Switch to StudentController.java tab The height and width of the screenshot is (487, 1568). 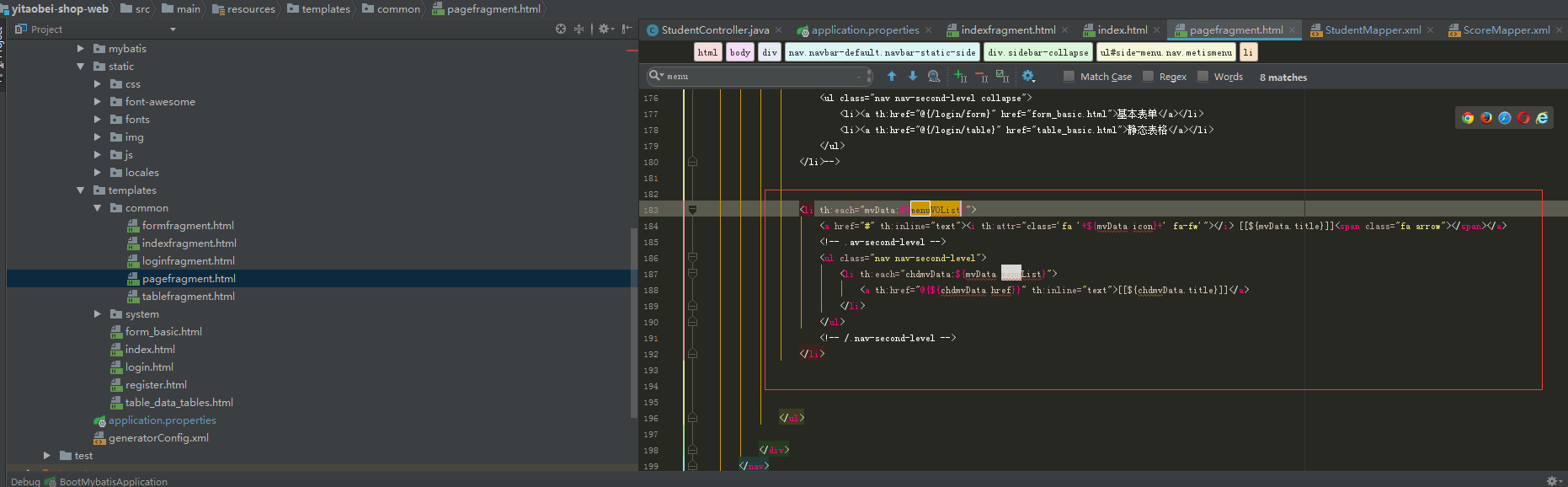point(715,30)
